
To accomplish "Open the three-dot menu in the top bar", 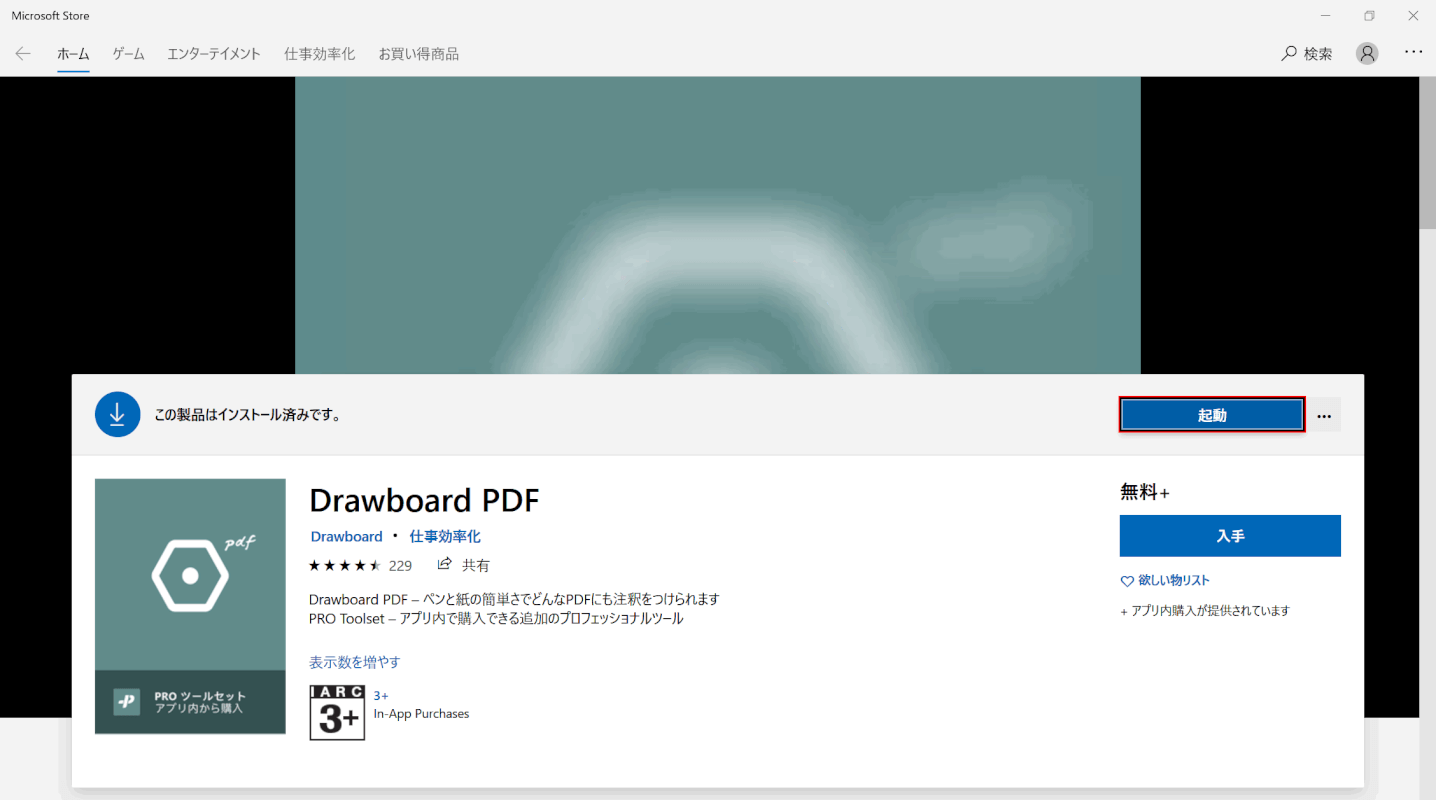I will pyautogui.click(x=1413, y=52).
